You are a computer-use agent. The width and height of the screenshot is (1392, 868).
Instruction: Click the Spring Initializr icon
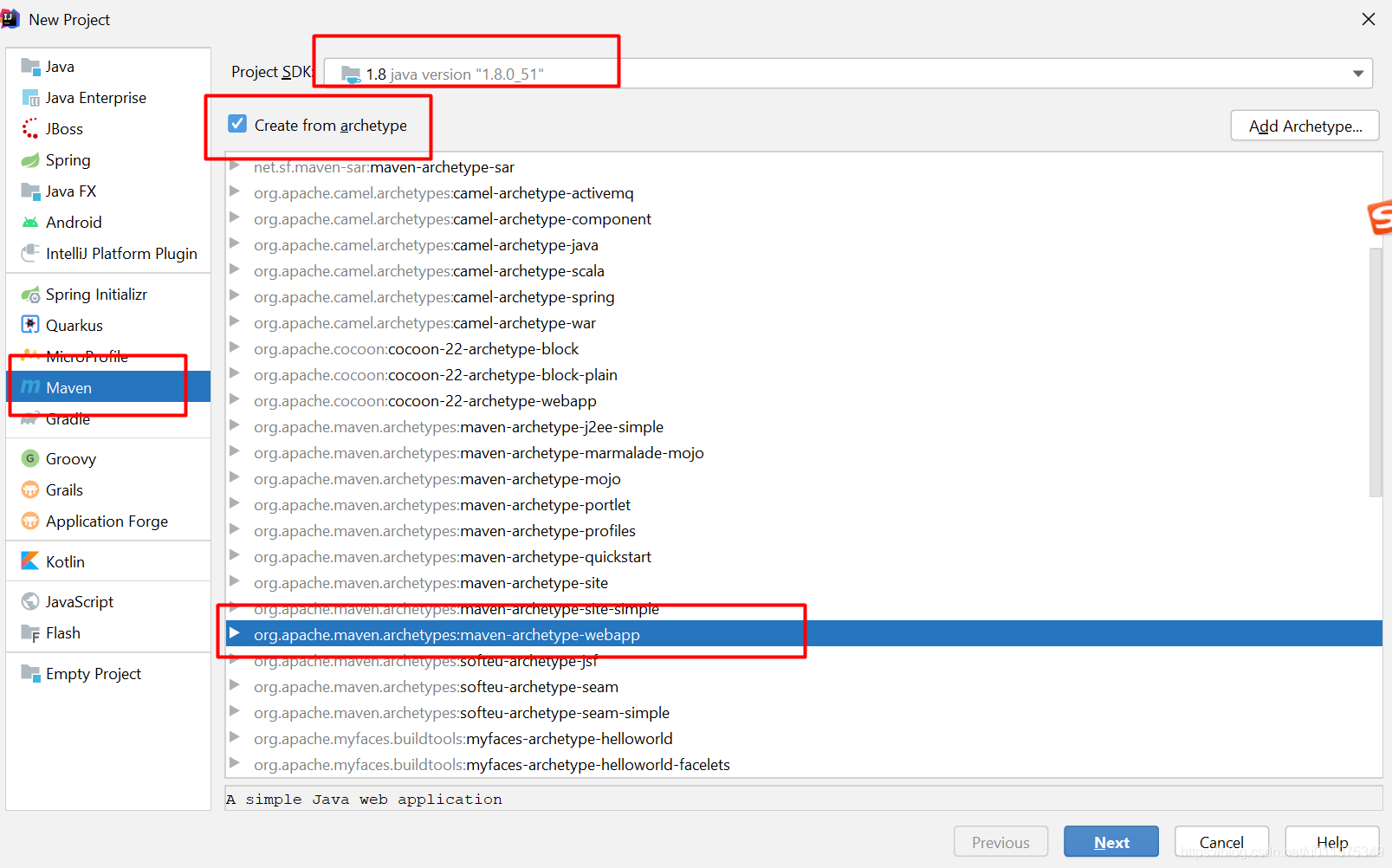[x=30, y=295]
